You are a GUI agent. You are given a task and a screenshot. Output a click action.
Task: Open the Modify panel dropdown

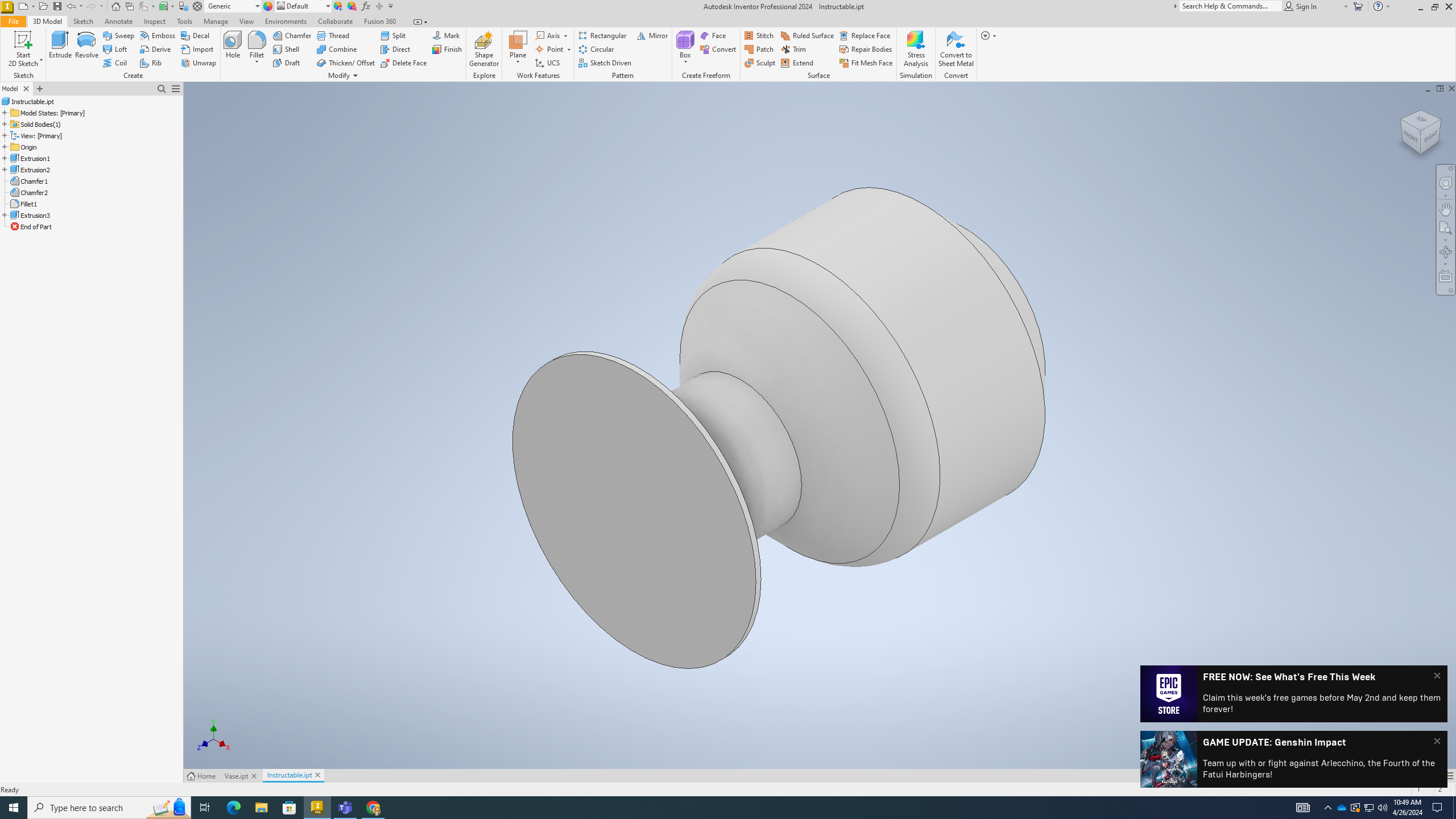[342, 76]
